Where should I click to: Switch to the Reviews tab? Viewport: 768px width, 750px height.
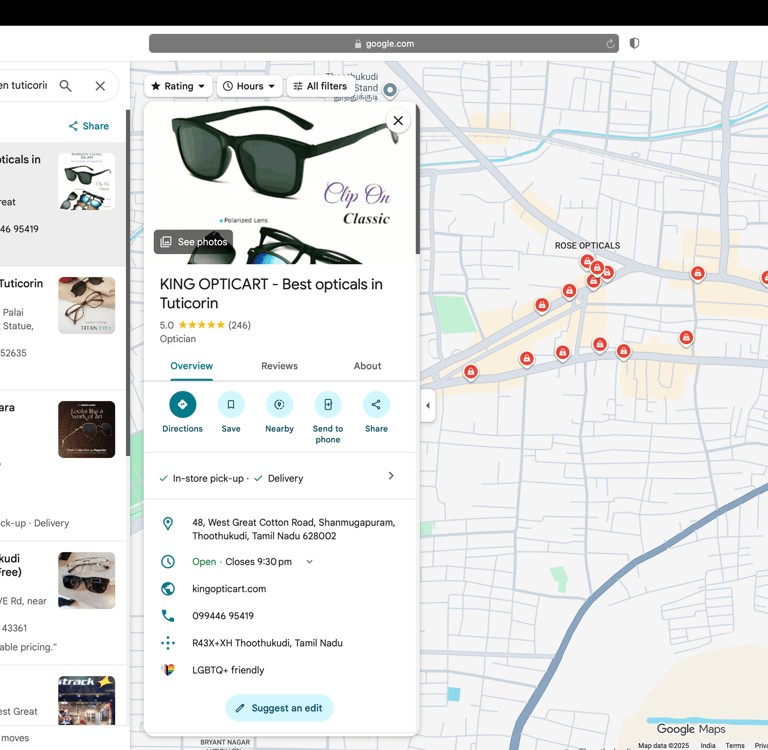[x=279, y=366]
